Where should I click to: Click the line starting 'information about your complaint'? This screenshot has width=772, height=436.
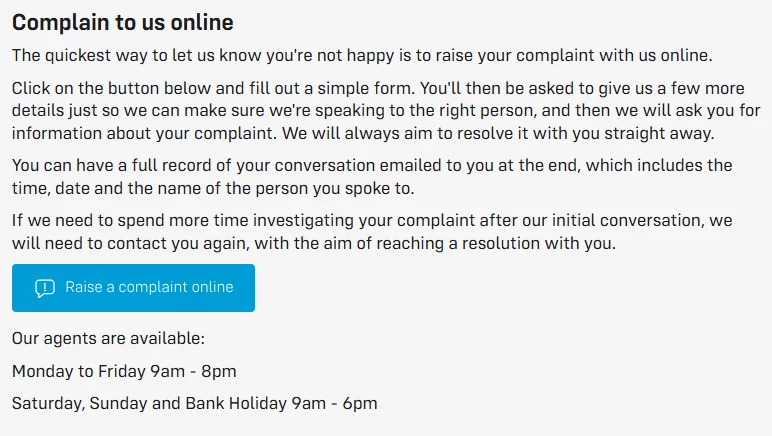coord(363,133)
